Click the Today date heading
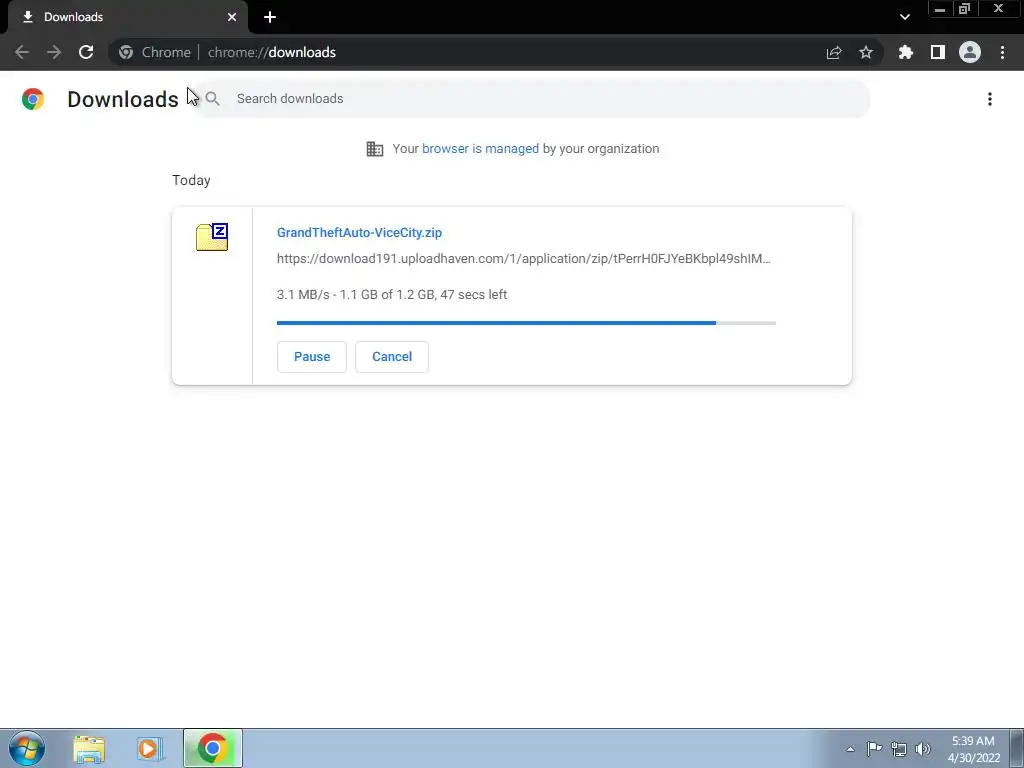Screen dimensions: 1024x768 [191, 180]
